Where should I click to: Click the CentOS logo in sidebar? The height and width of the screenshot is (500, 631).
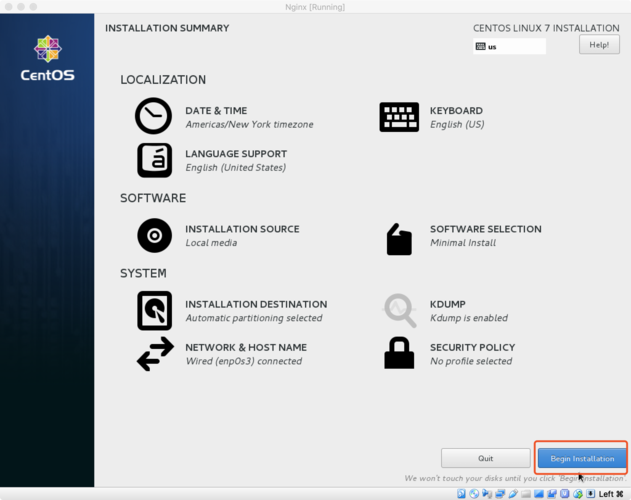(47, 58)
